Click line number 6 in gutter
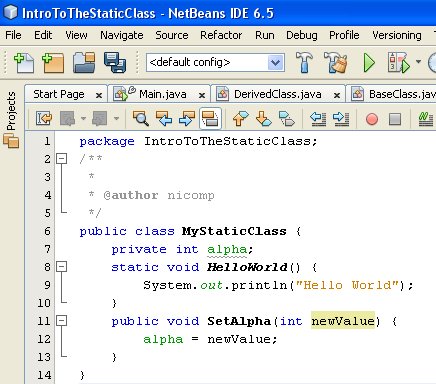Viewport: 436px width, 384px height. pos(47,231)
